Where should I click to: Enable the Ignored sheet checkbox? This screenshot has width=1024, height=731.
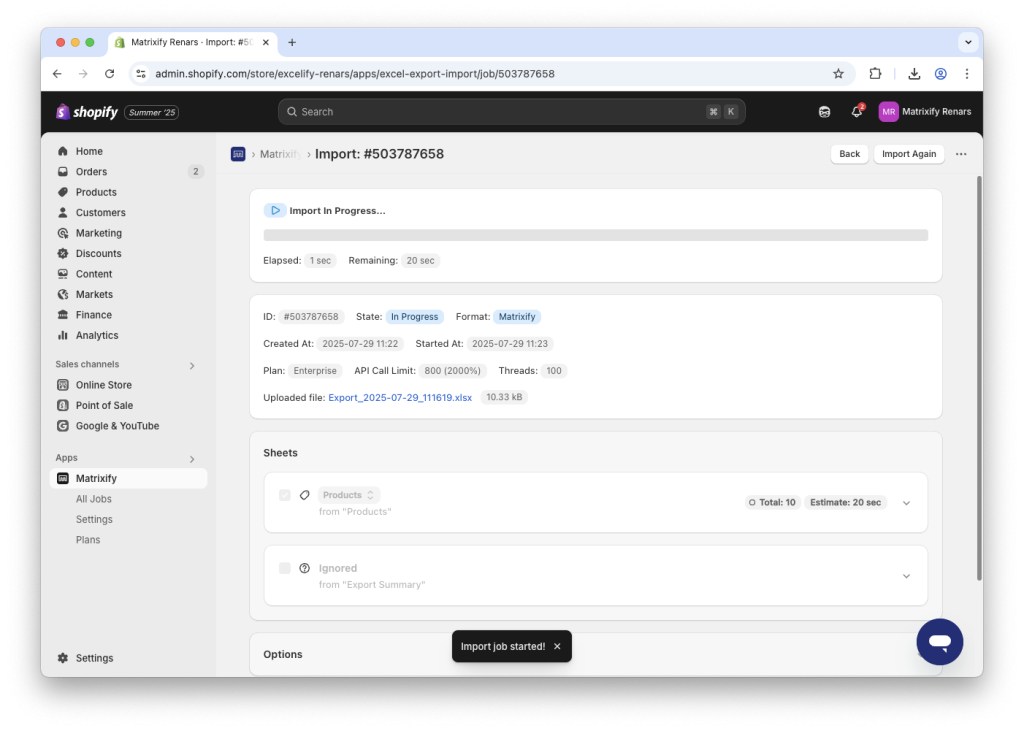coord(285,568)
